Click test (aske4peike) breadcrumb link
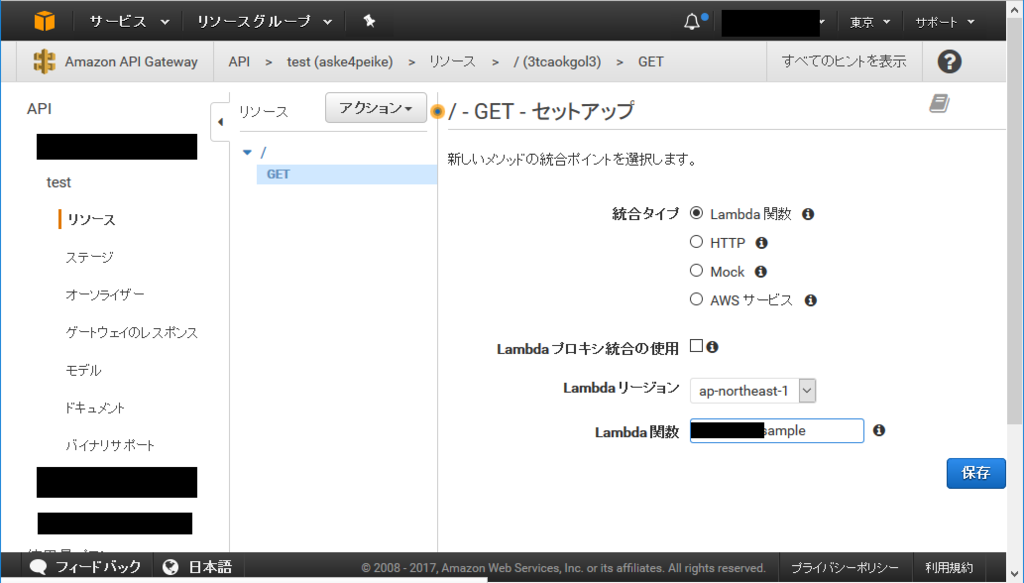1024x583 pixels. 340,61
